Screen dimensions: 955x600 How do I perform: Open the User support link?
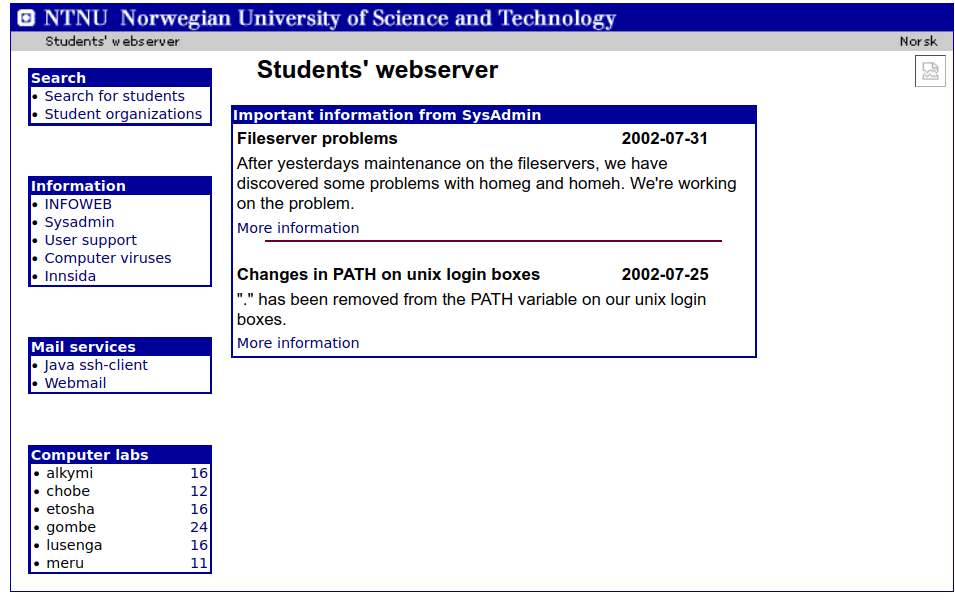[x=91, y=240]
